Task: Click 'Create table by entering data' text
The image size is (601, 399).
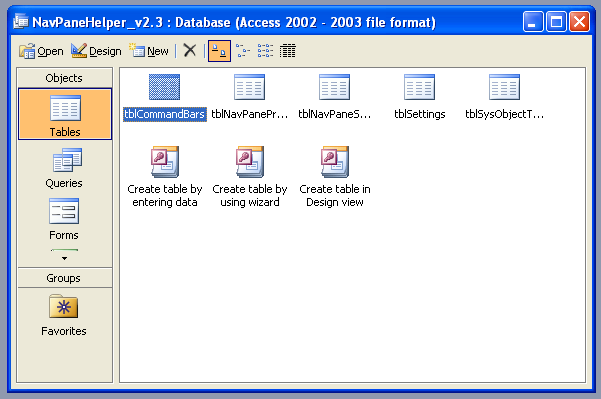Action: click(x=165, y=195)
